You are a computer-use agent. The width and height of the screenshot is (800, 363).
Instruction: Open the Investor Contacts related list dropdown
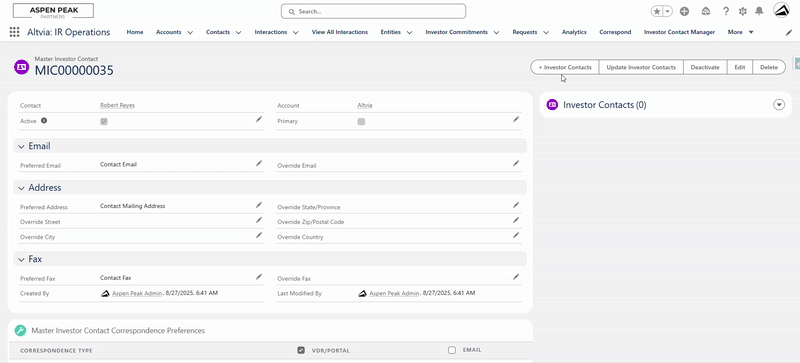[x=779, y=105]
